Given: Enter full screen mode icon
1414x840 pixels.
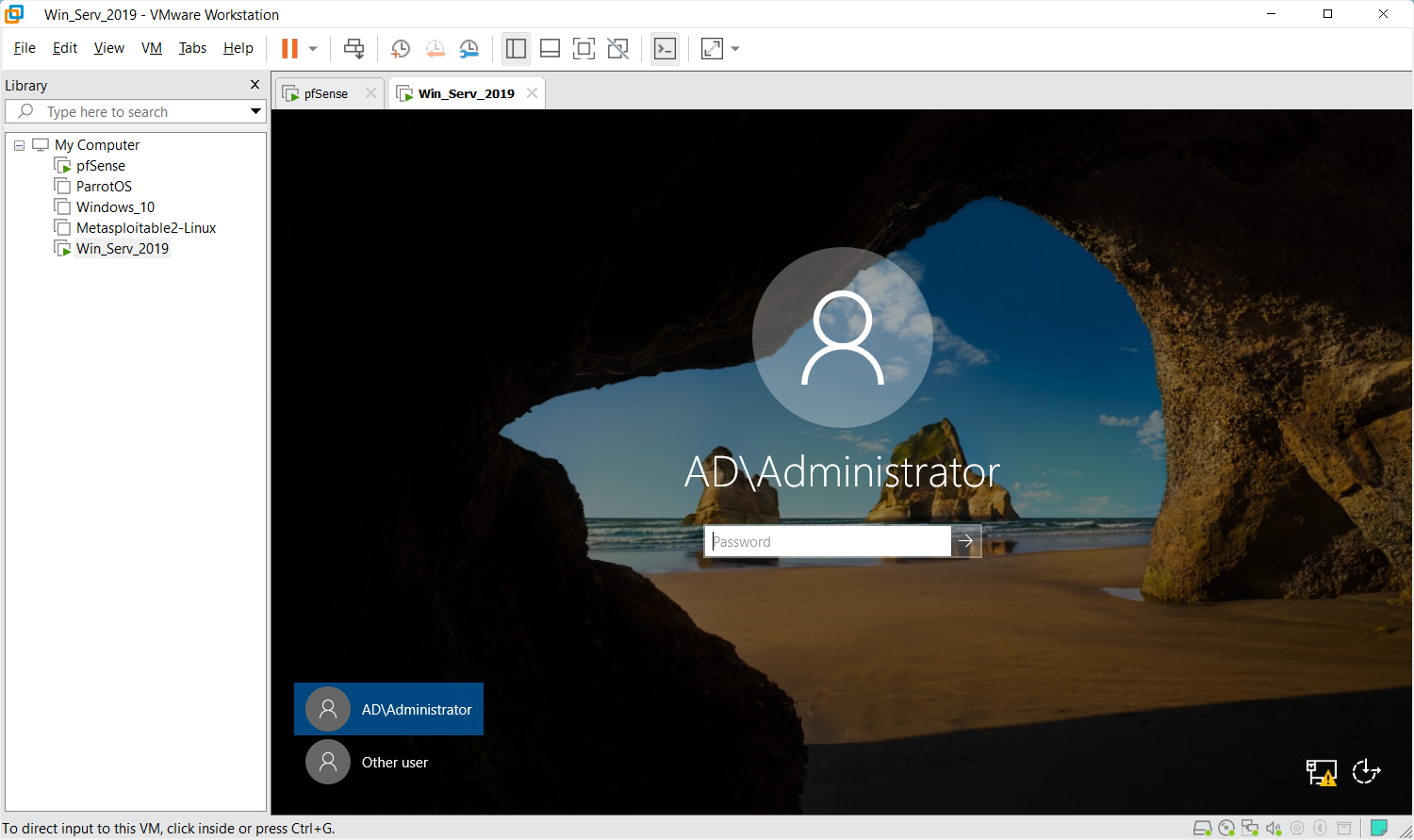Looking at the screenshot, I should [x=584, y=48].
